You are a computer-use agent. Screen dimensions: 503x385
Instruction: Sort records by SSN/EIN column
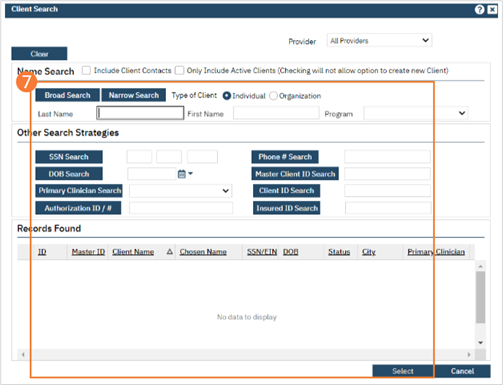coord(262,252)
